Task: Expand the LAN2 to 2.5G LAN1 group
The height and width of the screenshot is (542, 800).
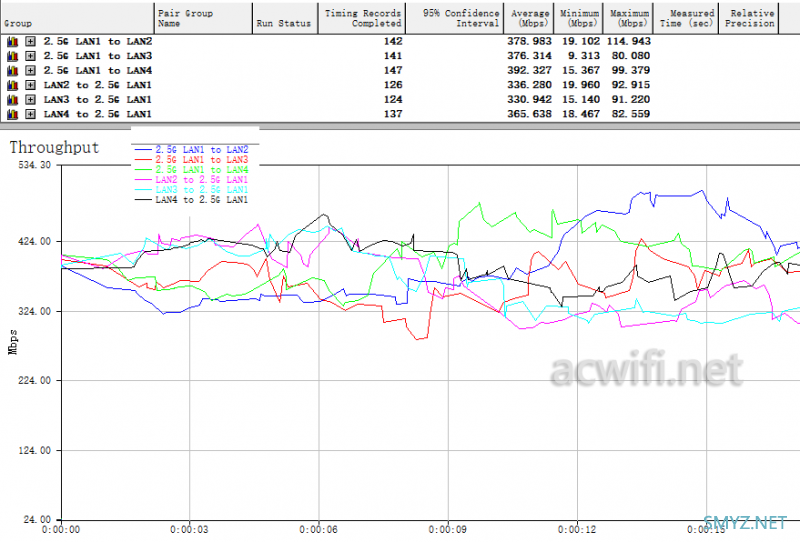Action: coord(31,86)
